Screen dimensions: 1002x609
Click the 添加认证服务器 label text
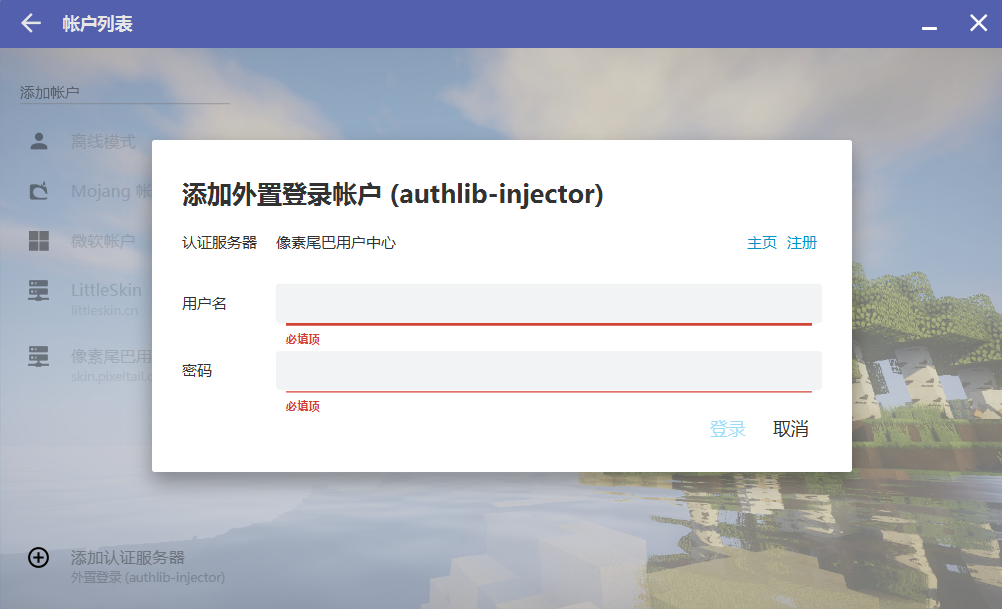click(x=127, y=557)
